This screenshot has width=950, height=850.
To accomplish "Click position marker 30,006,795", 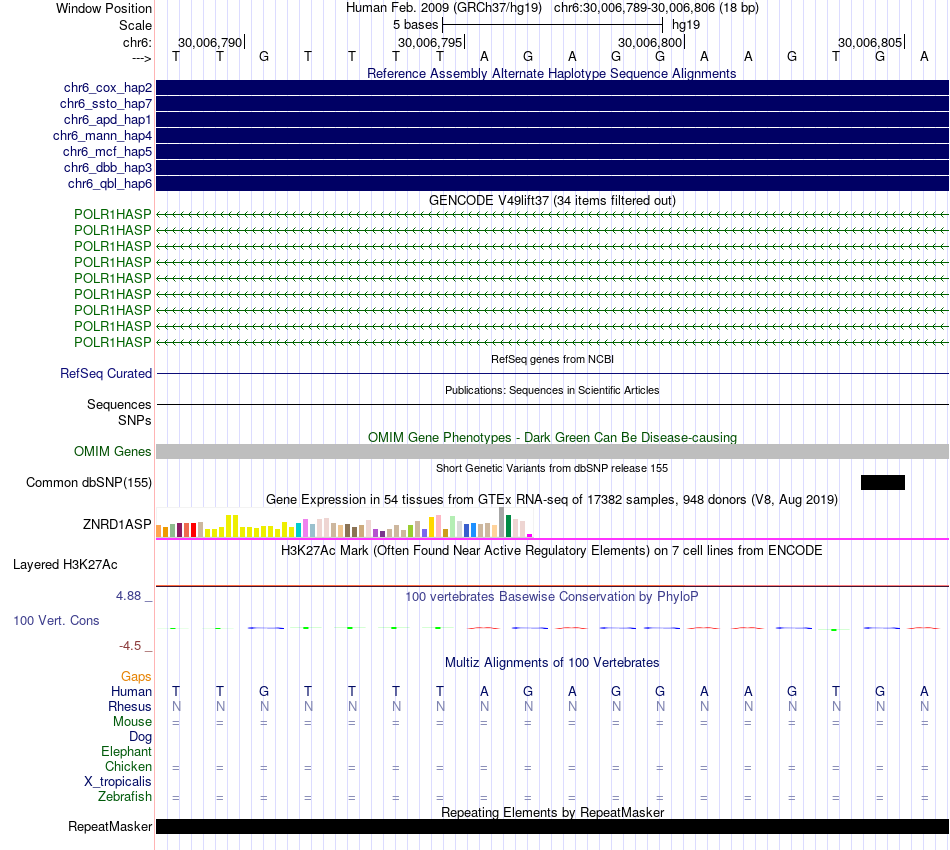I will click(x=430, y=42).
